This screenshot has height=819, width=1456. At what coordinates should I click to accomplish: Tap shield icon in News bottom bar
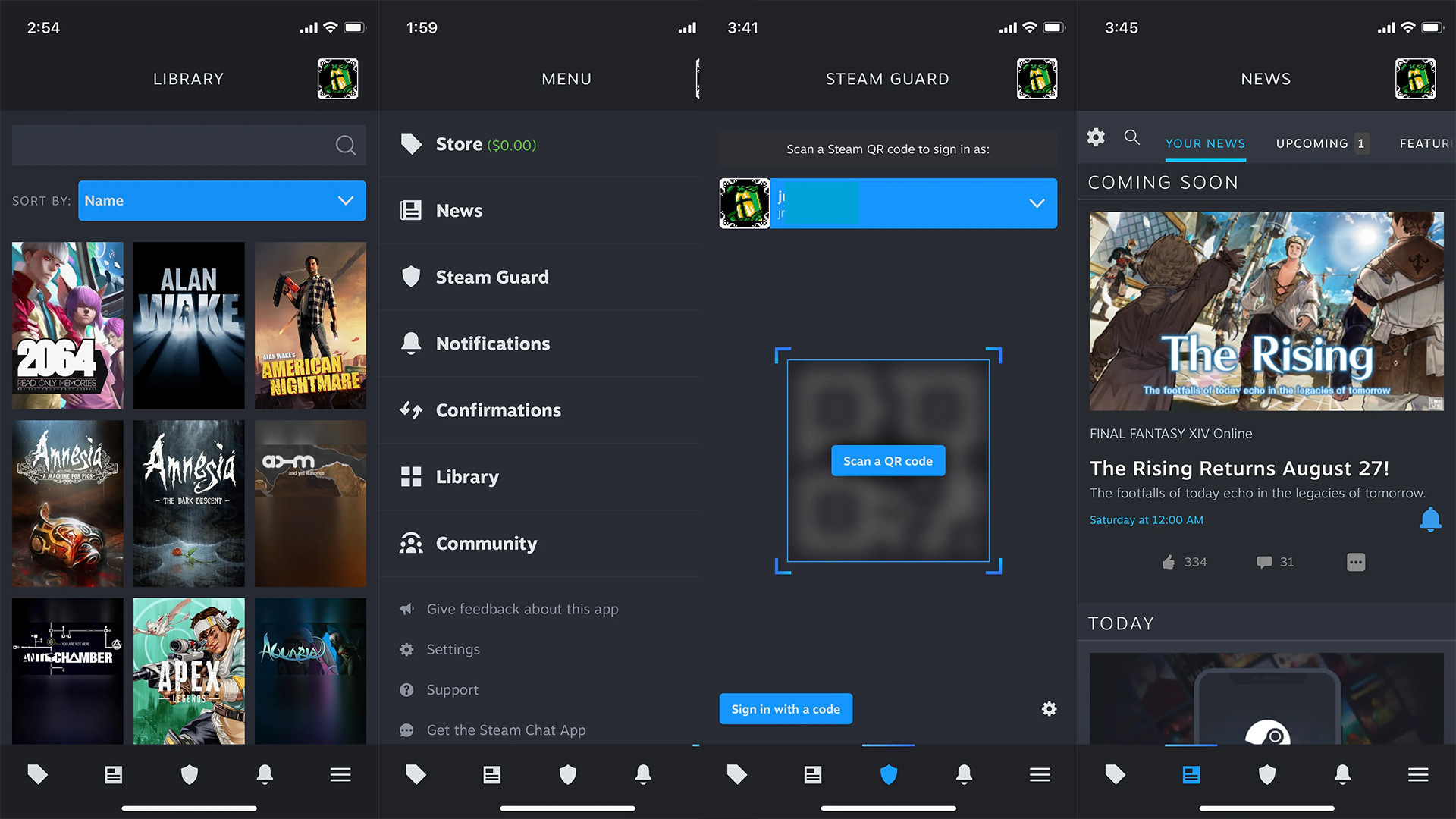pyautogui.click(x=1267, y=774)
